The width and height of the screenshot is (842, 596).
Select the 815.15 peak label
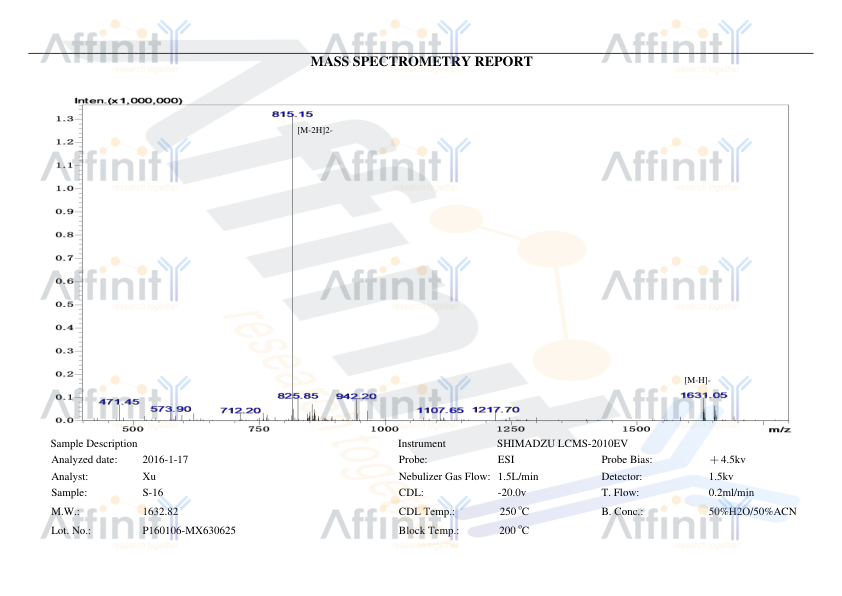pyautogui.click(x=292, y=114)
